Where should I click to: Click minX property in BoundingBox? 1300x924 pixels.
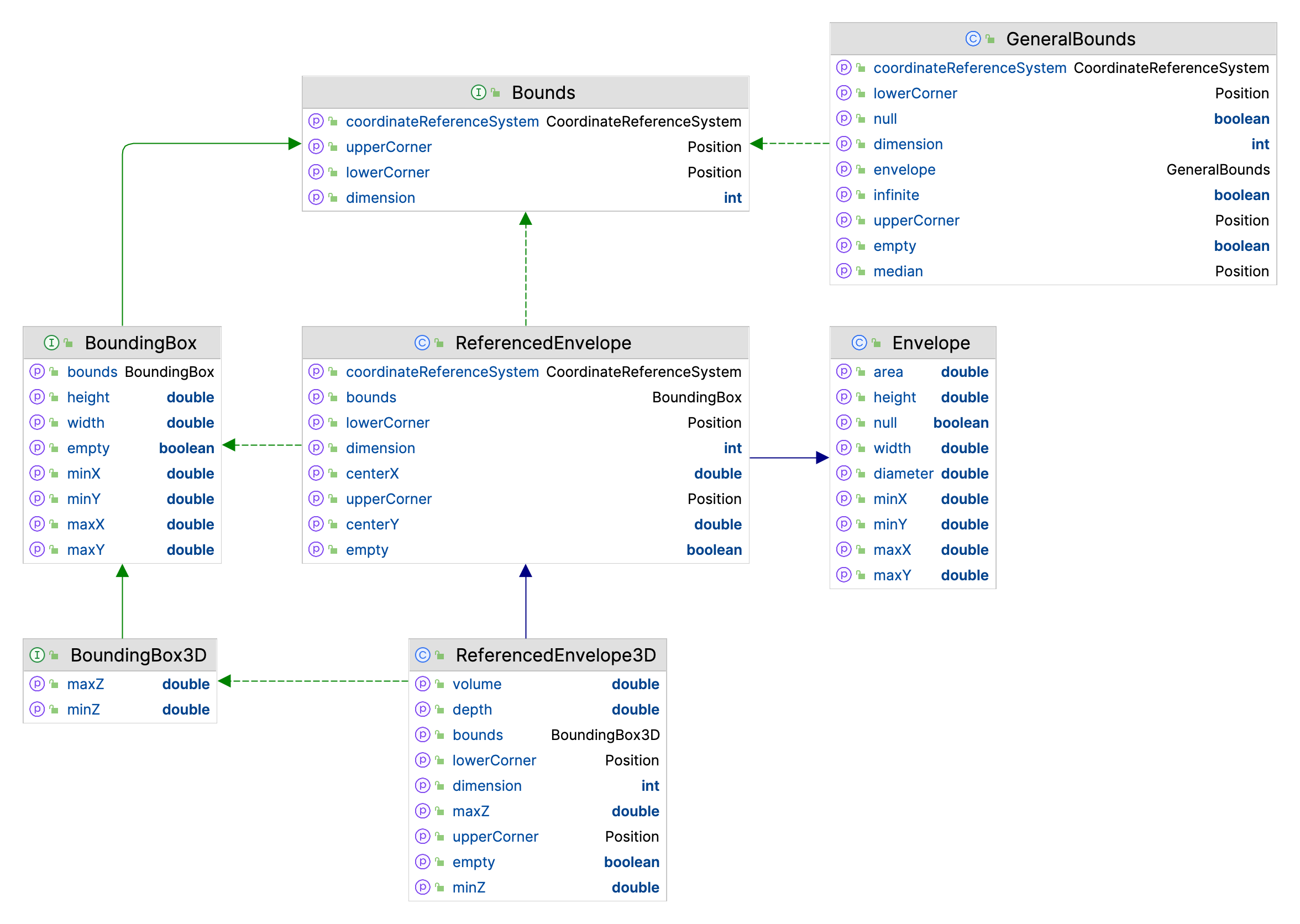83,474
